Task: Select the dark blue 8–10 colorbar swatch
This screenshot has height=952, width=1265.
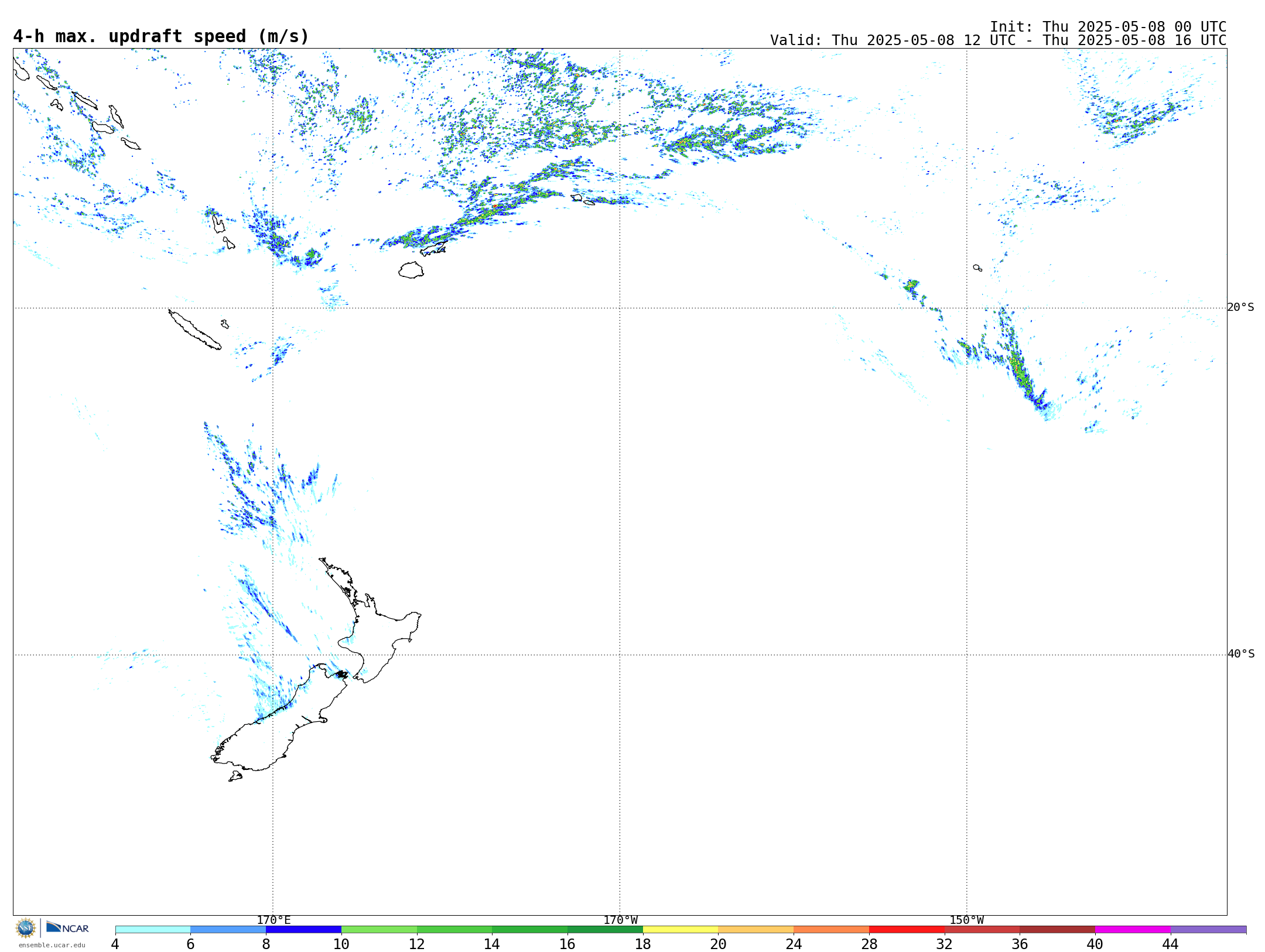Action: pos(303,930)
